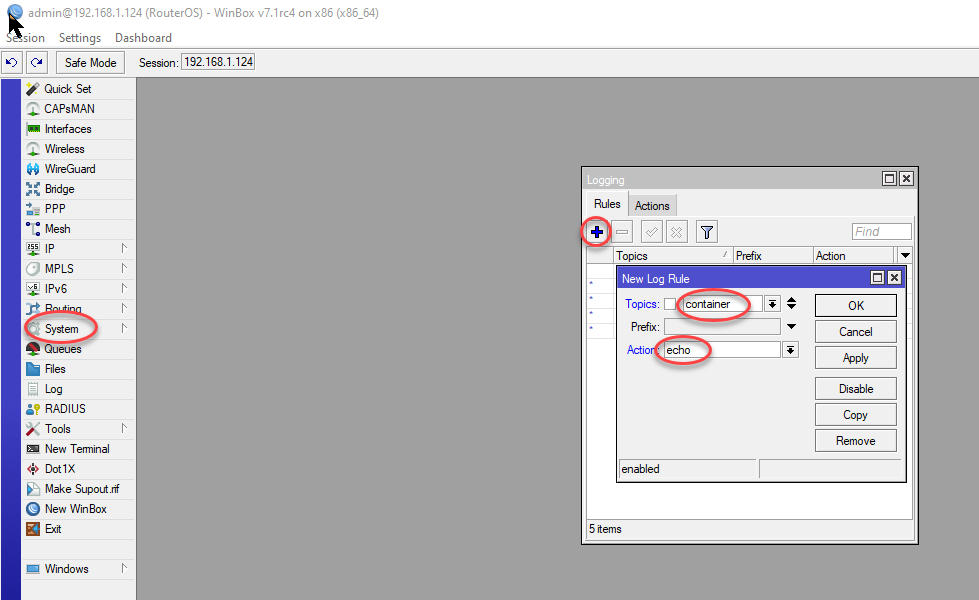Click the Prefix input field

pos(722,327)
